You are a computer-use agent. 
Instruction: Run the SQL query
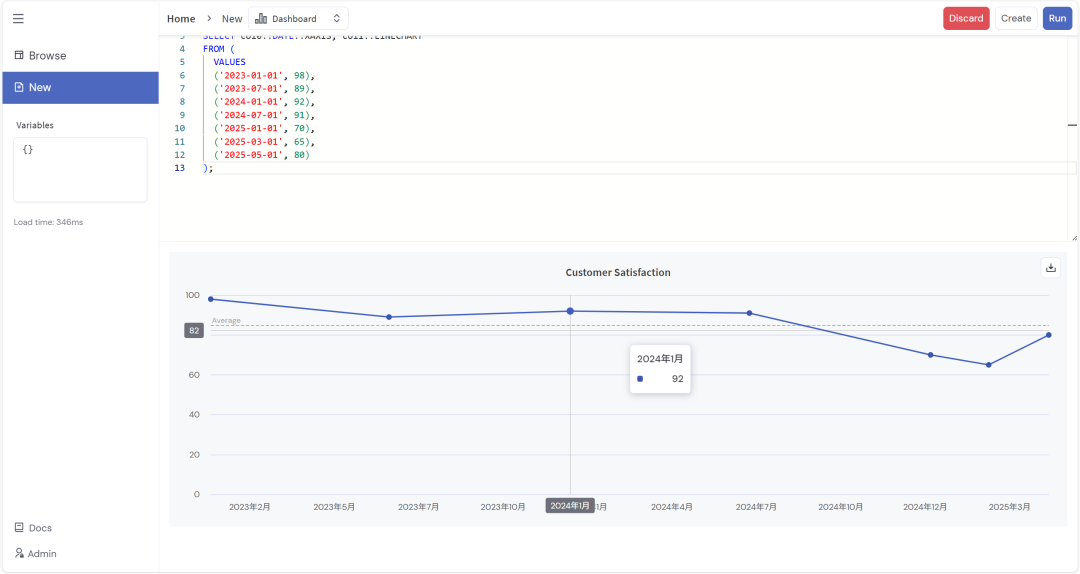click(1057, 18)
